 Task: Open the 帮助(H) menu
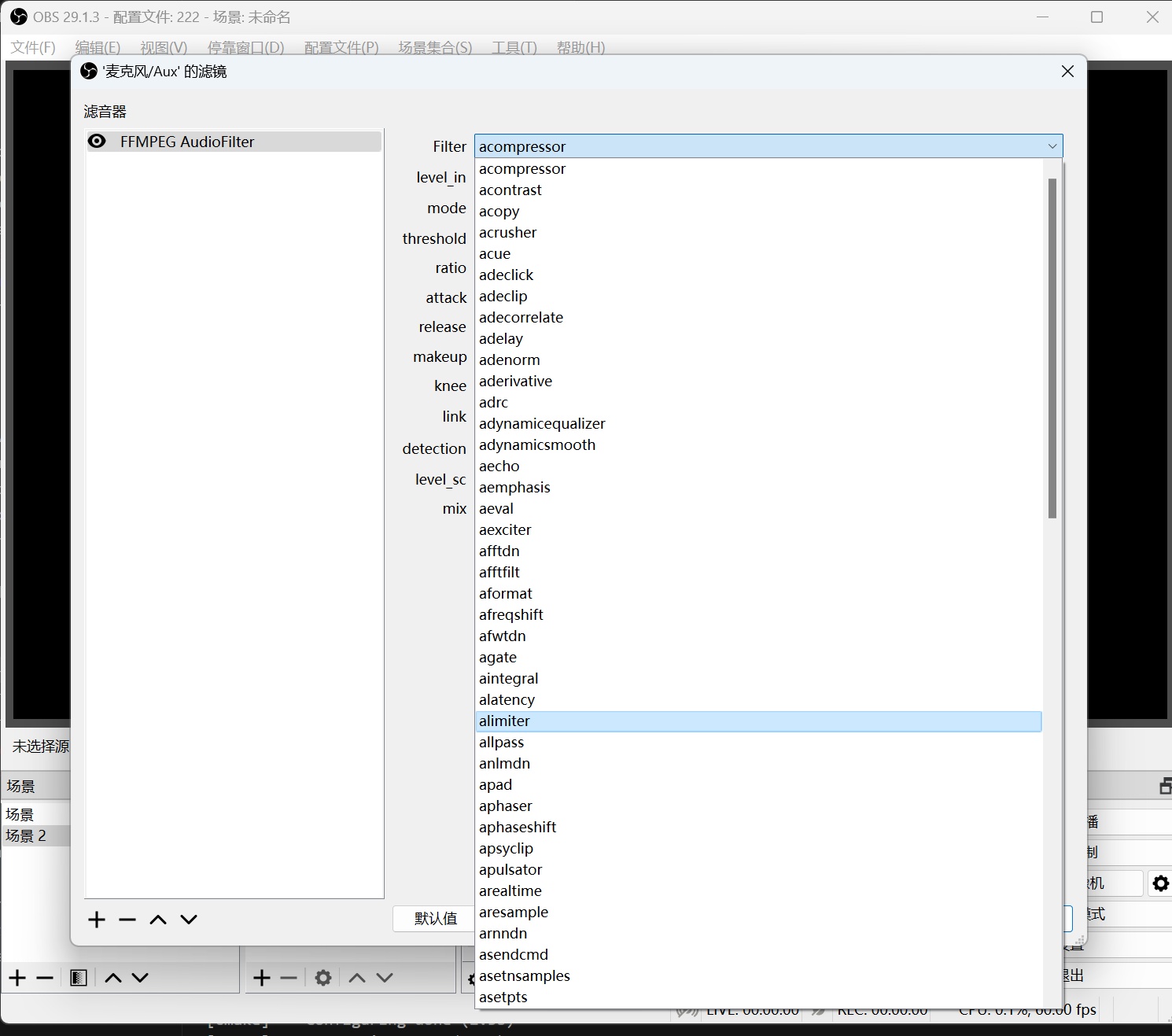click(x=580, y=47)
